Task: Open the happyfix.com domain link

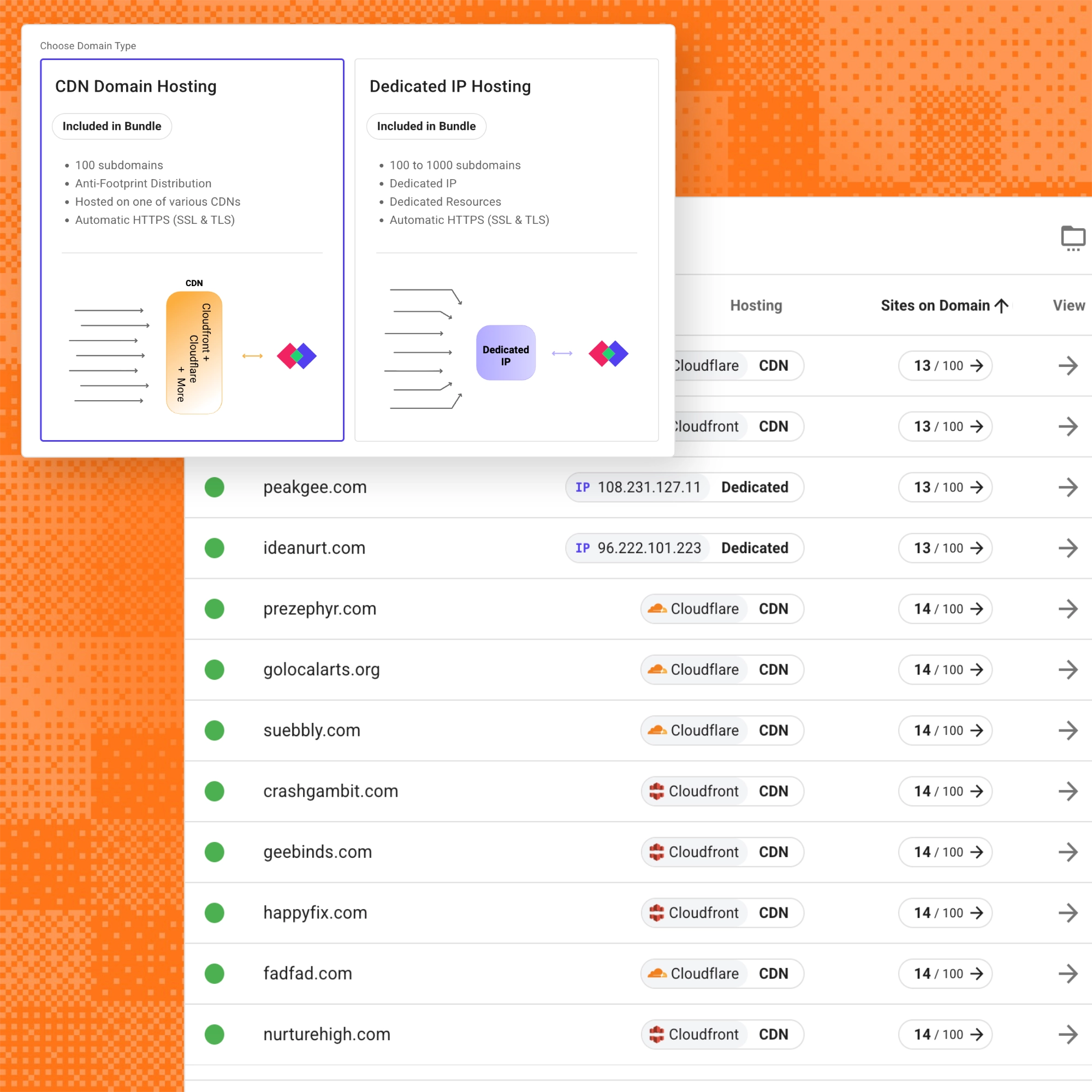Action: click(x=316, y=913)
